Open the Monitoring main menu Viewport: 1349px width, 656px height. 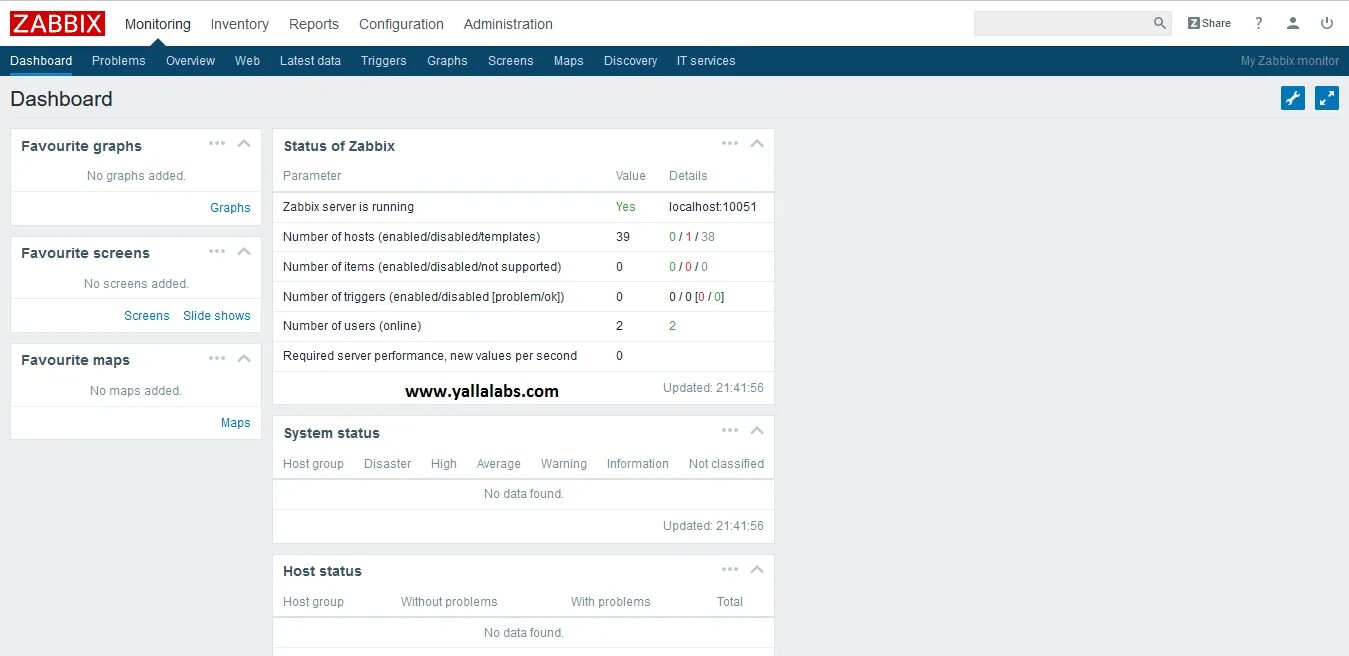click(158, 24)
